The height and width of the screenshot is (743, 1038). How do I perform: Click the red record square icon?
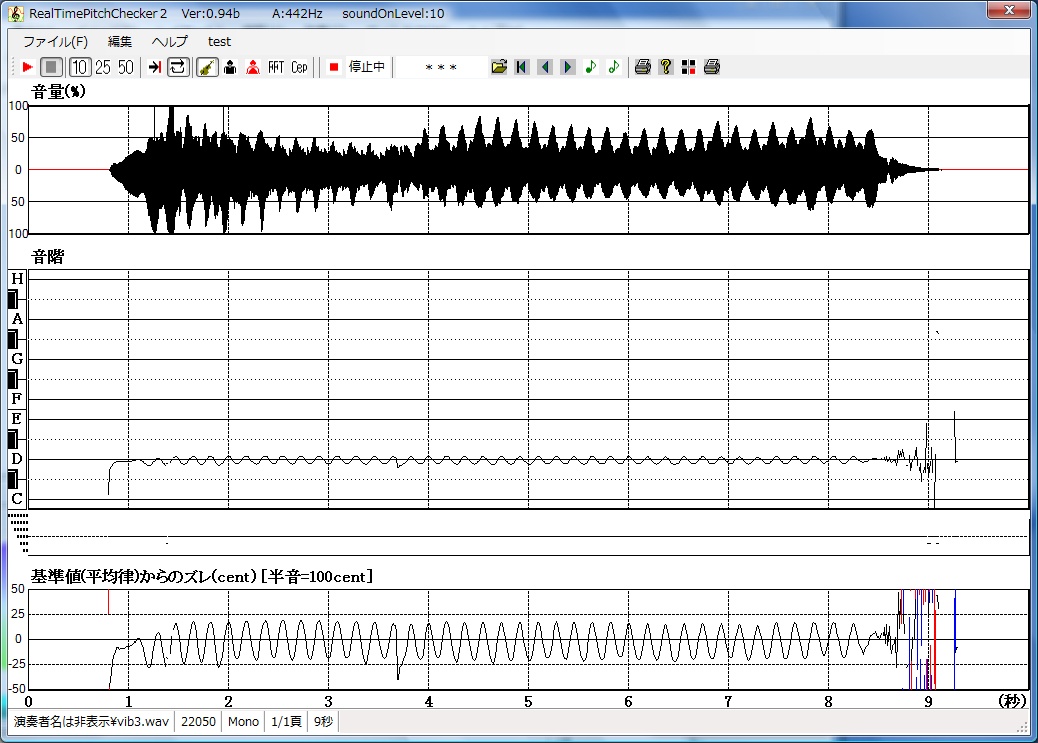pyautogui.click(x=334, y=67)
